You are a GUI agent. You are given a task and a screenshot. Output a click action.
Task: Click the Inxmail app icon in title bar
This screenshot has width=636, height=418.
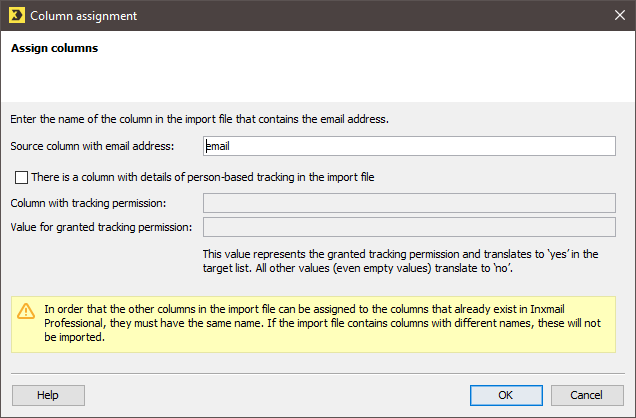(17, 15)
